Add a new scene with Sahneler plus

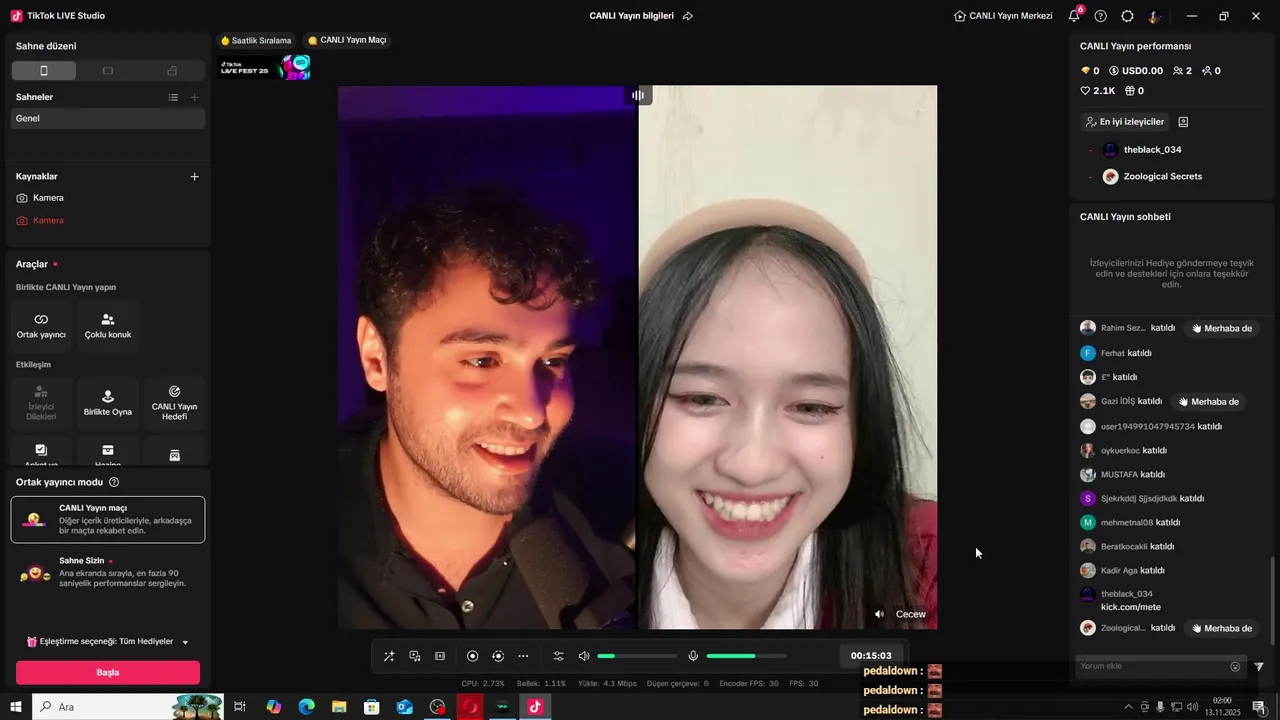click(195, 97)
